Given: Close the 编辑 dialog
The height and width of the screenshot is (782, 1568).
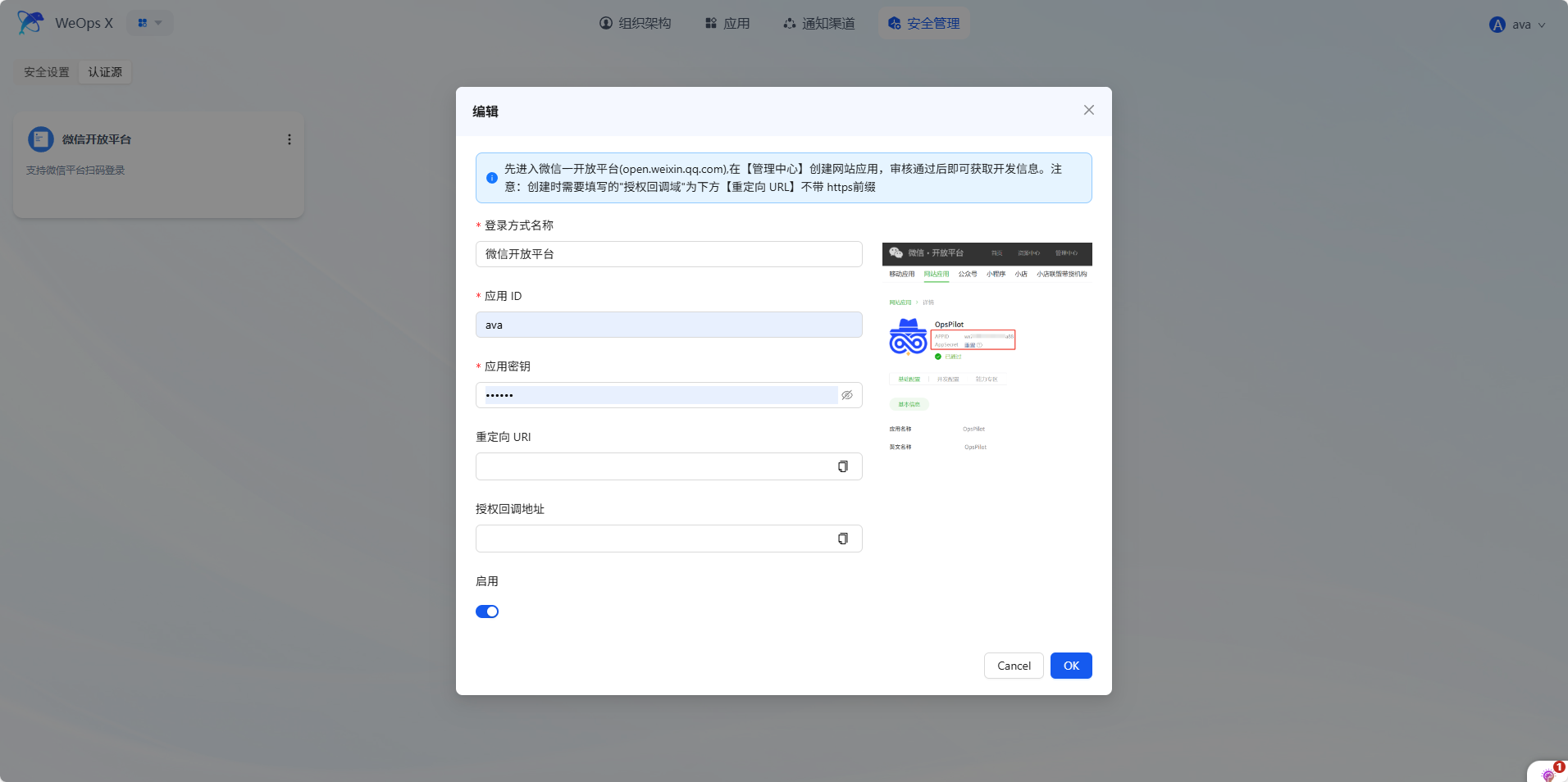Looking at the screenshot, I should click(x=1088, y=110).
